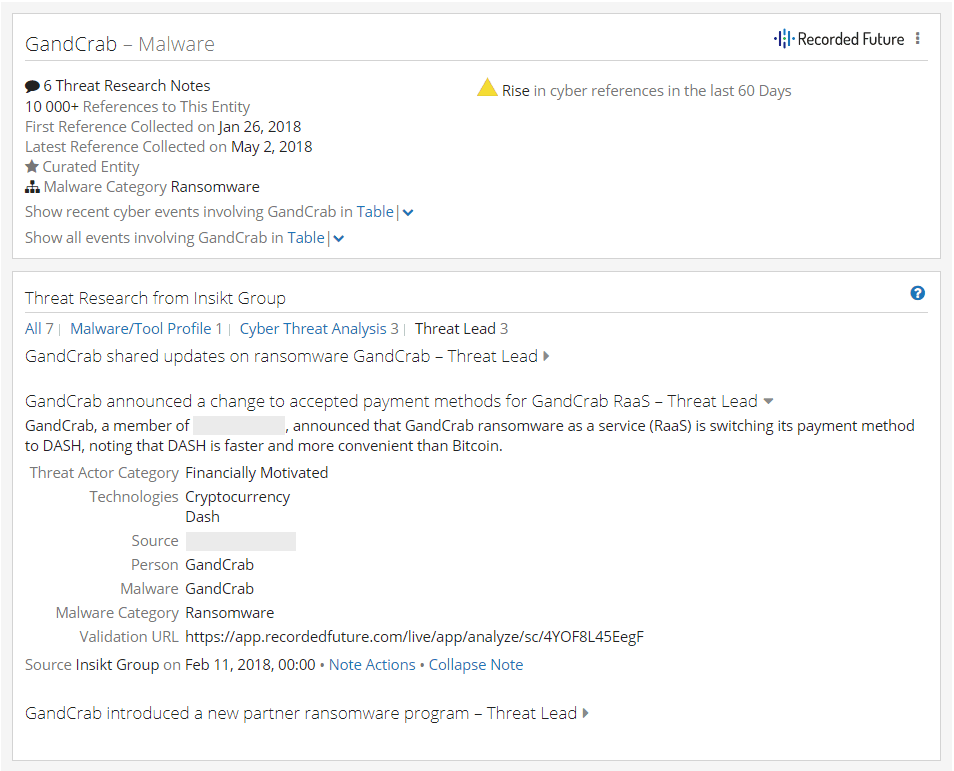
Task: Click the 'Insikt Group' source name
Action: point(117,665)
